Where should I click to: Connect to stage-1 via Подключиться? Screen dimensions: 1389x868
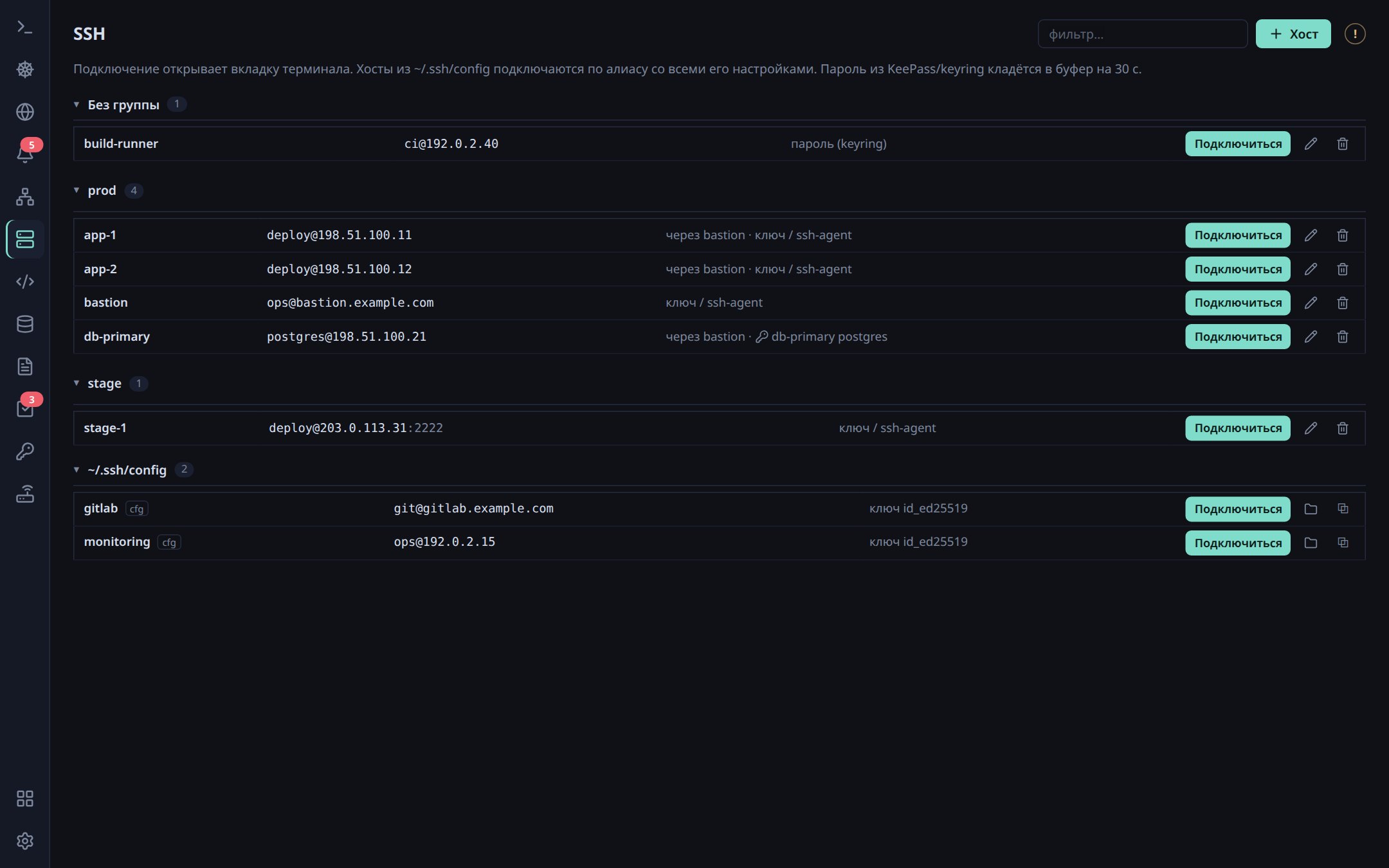1238,428
